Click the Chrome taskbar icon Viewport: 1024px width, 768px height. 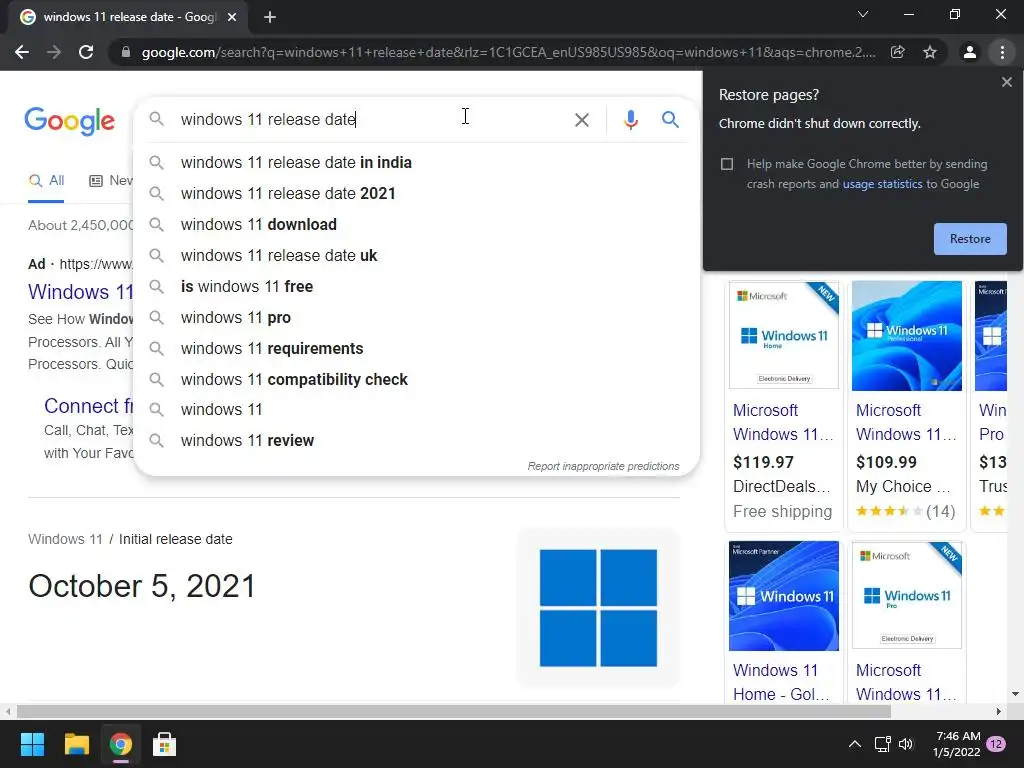tap(120, 744)
